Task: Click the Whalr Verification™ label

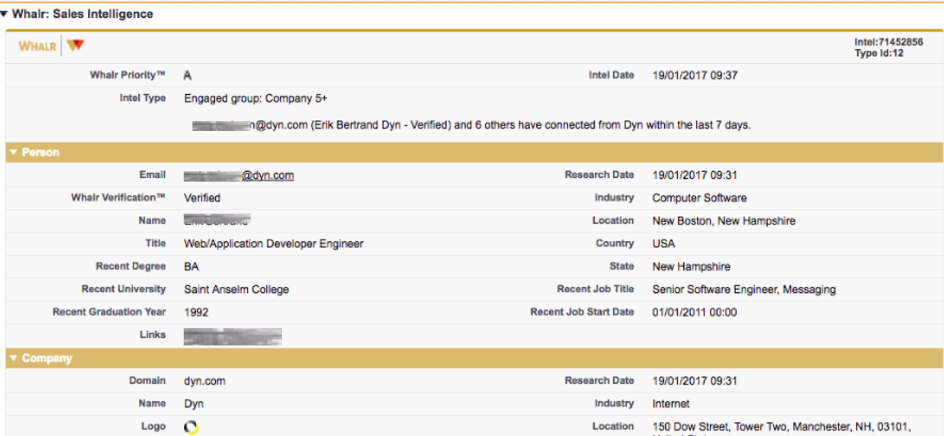Action: pos(118,198)
